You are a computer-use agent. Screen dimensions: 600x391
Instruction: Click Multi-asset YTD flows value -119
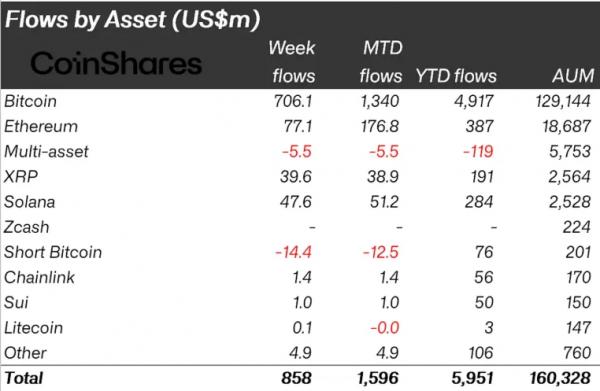click(478, 152)
